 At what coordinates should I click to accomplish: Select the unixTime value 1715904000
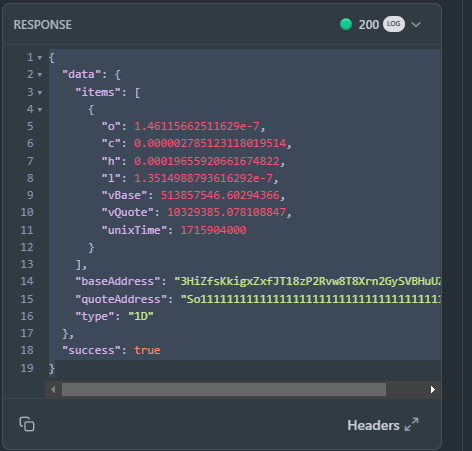pyautogui.click(x=213, y=230)
